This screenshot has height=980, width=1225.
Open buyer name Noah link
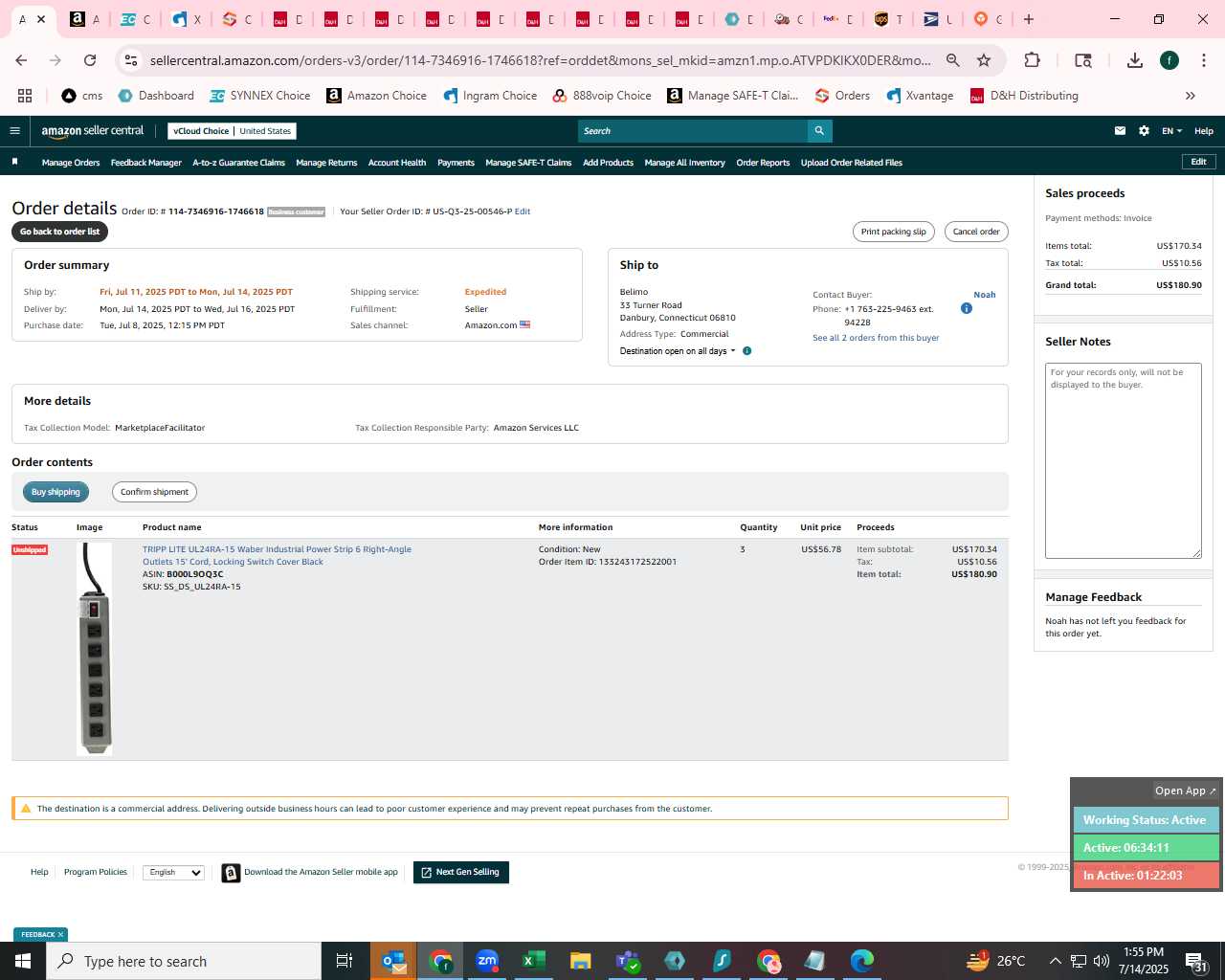(984, 295)
